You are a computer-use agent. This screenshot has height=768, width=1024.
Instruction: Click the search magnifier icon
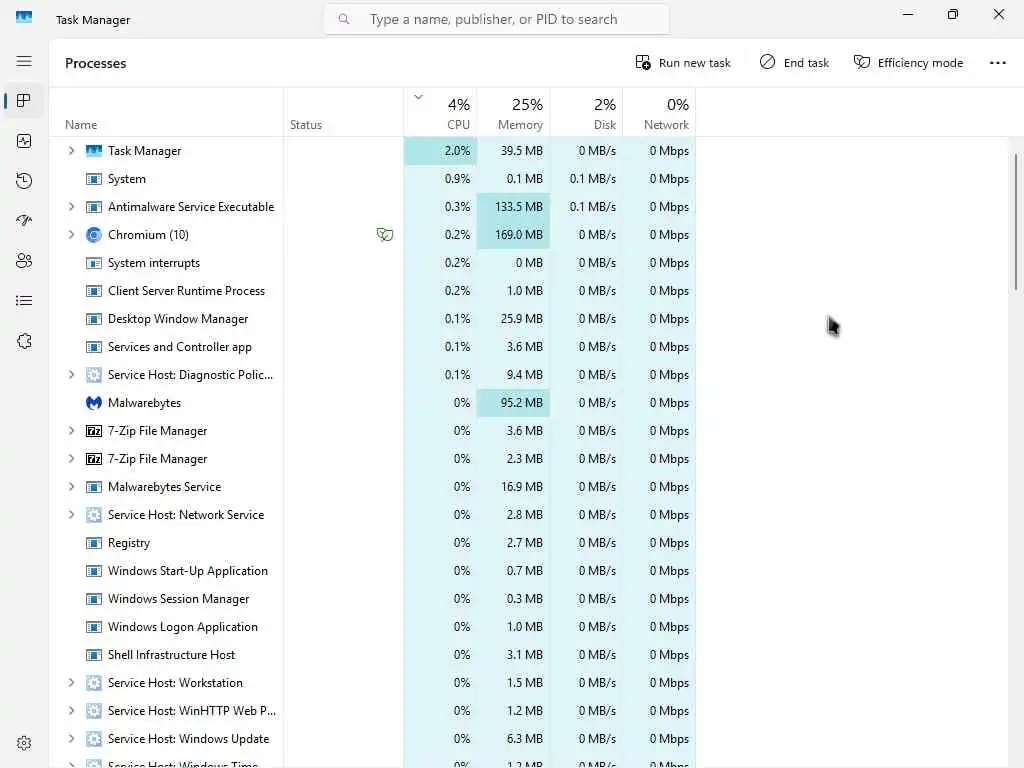pos(344,19)
